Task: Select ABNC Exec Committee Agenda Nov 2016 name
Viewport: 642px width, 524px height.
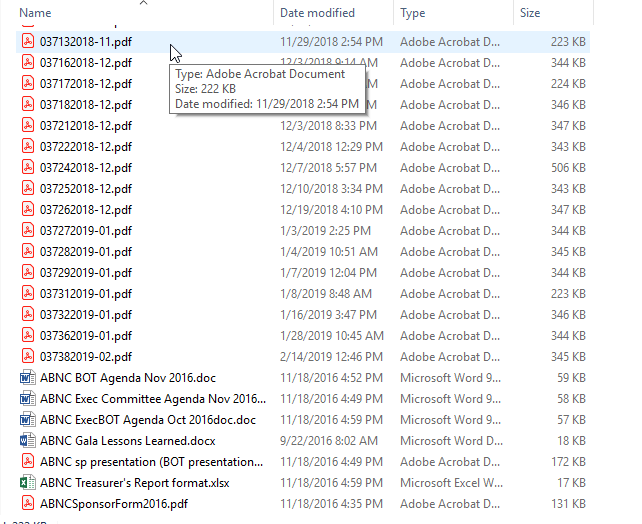Action: (x=153, y=399)
